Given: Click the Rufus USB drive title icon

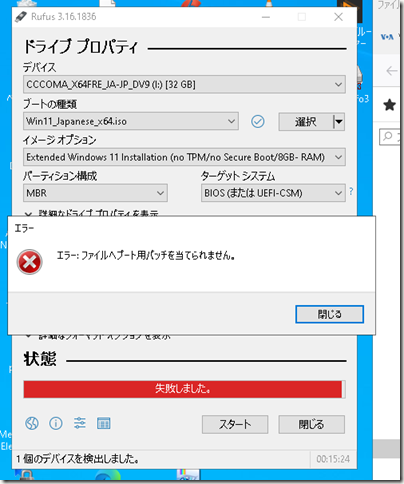Looking at the screenshot, I should tap(21, 17).
